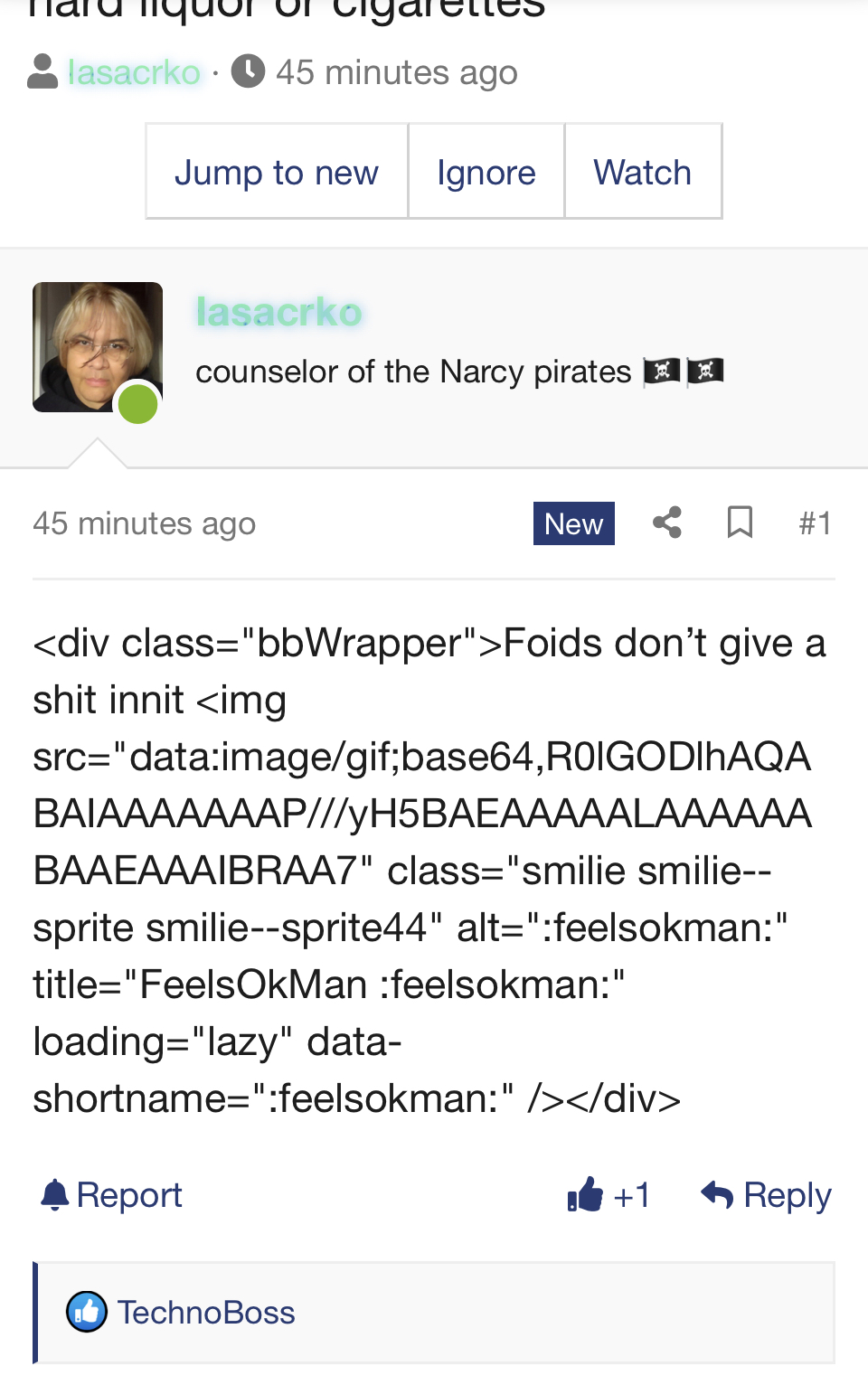Click the share icon on post #1

pos(667,523)
